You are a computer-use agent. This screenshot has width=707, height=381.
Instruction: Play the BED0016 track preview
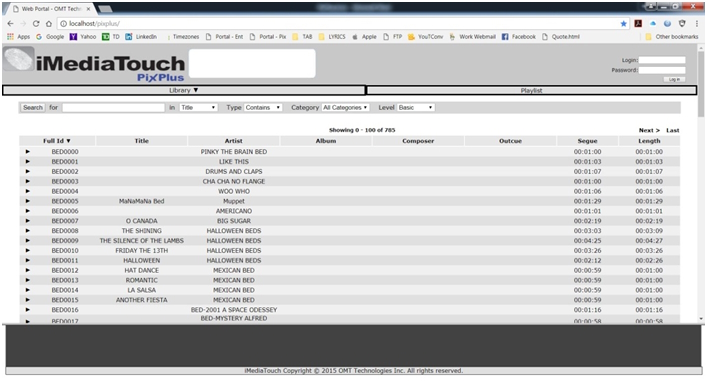(x=28, y=310)
